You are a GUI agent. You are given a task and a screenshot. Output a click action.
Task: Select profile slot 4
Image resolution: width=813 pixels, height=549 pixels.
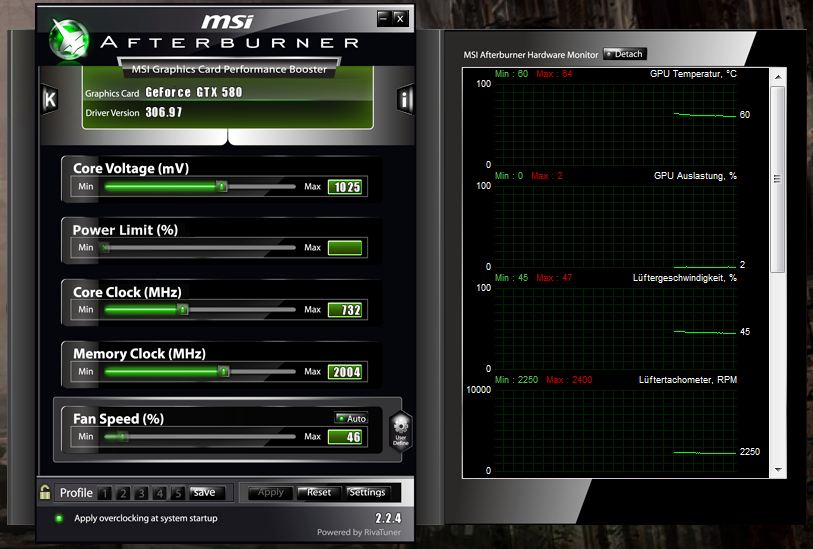(159, 492)
